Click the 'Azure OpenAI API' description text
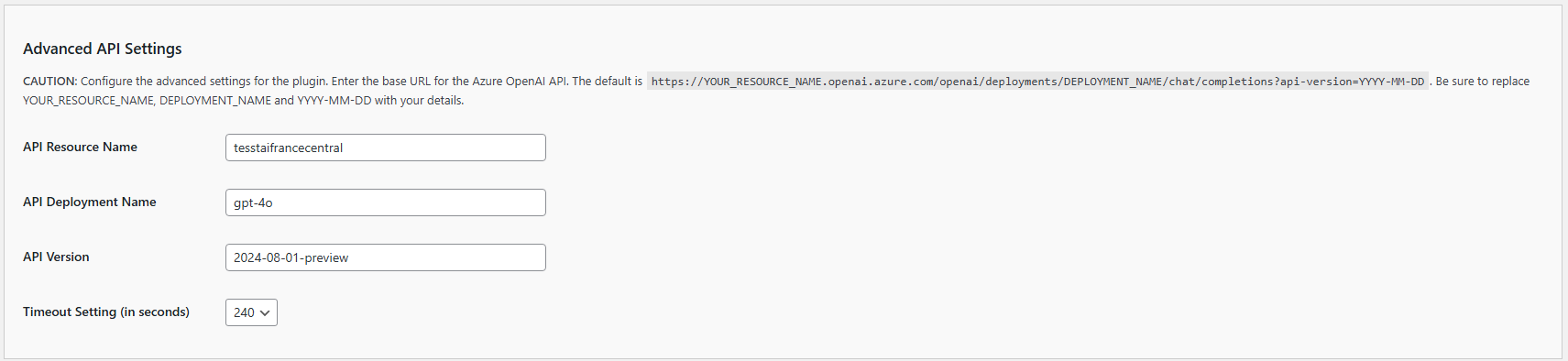The image size is (1568, 361). [x=520, y=82]
